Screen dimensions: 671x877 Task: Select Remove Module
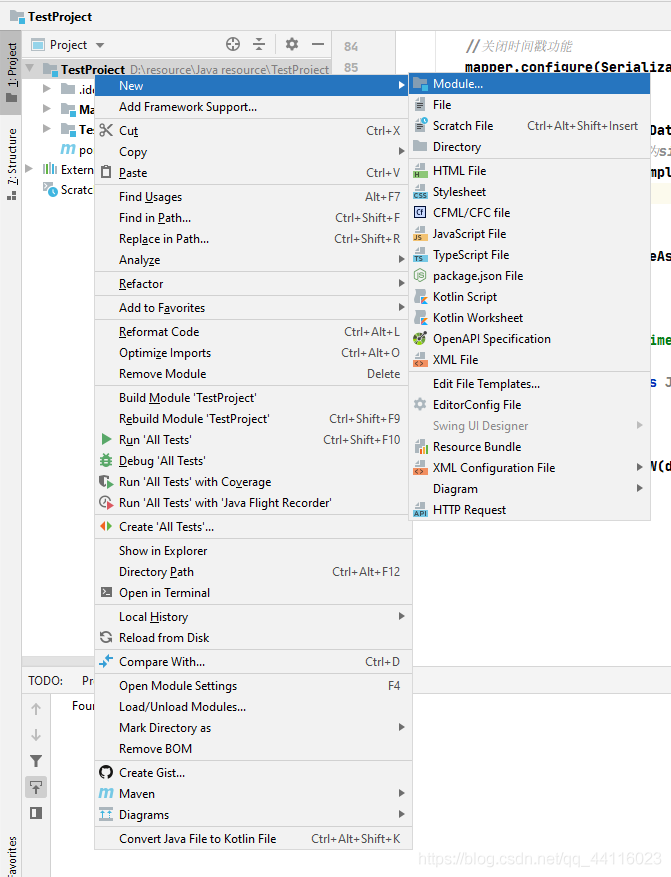point(253,374)
